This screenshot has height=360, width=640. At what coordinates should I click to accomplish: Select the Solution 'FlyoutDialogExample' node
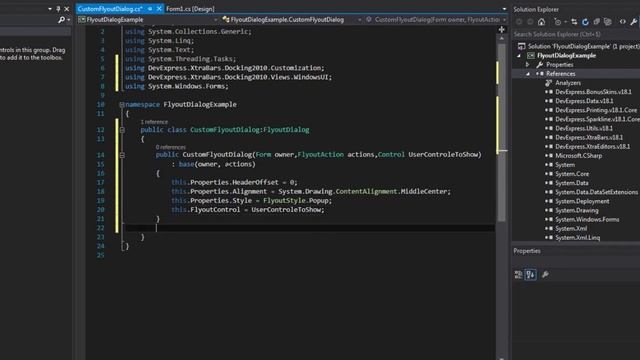click(x=583, y=46)
